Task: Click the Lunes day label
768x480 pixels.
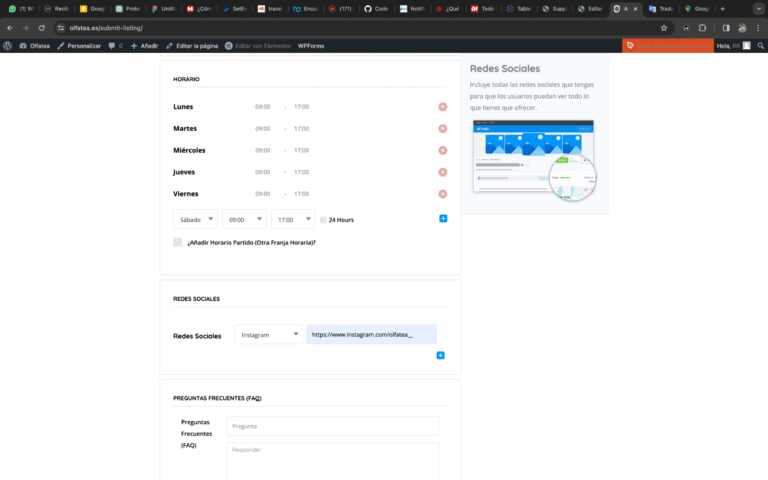Action: (x=183, y=107)
